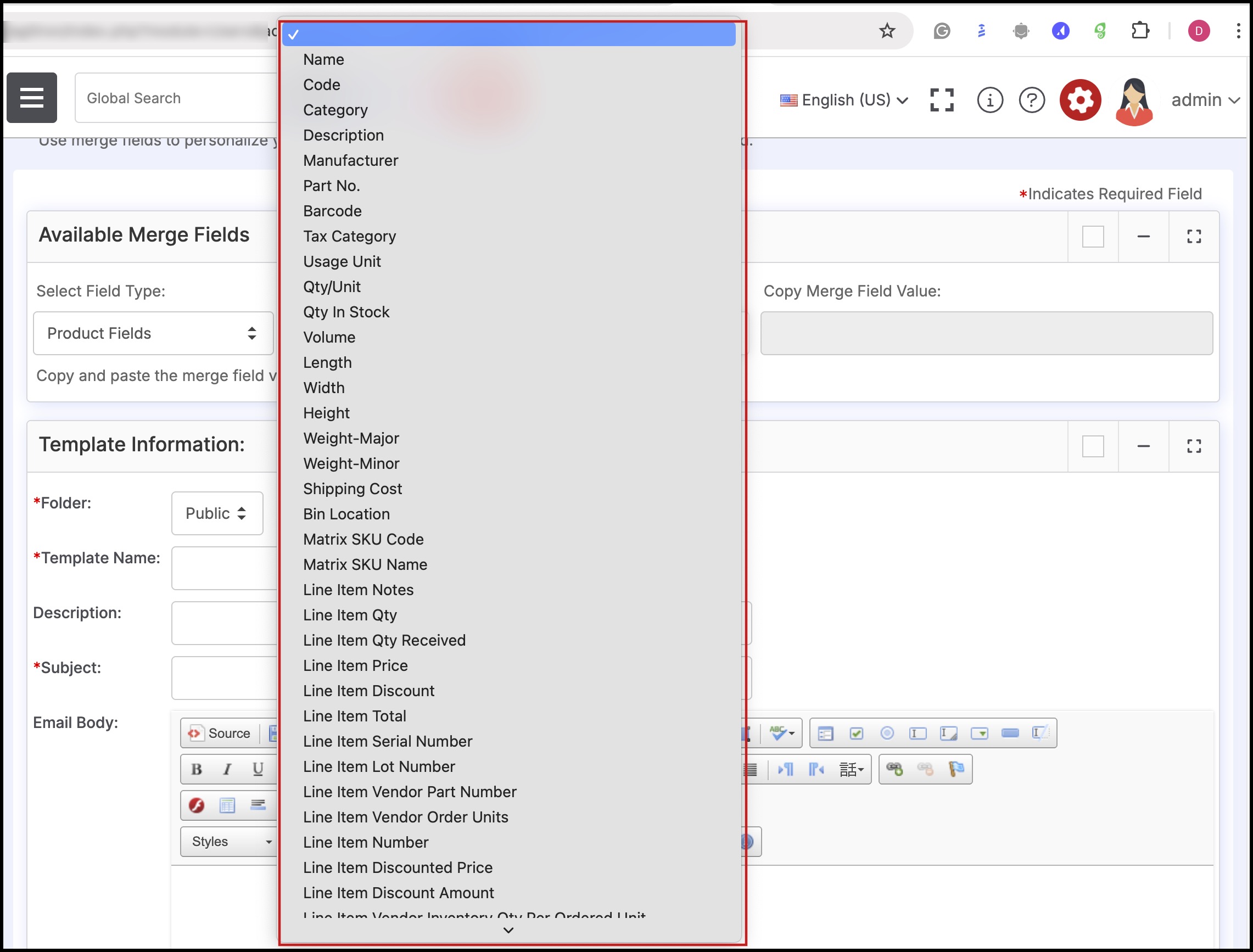Open the Product Fields type dropdown
This screenshot has width=1253, height=952.
[153, 333]
